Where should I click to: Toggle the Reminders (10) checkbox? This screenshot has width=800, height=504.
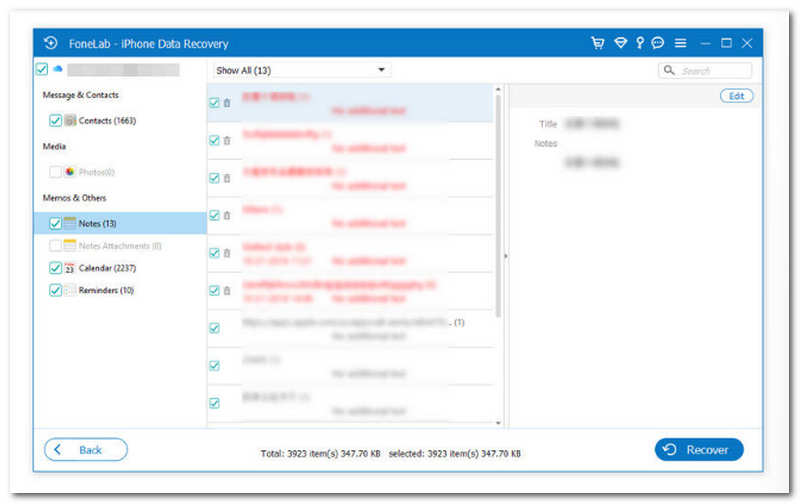click(55, 290)
